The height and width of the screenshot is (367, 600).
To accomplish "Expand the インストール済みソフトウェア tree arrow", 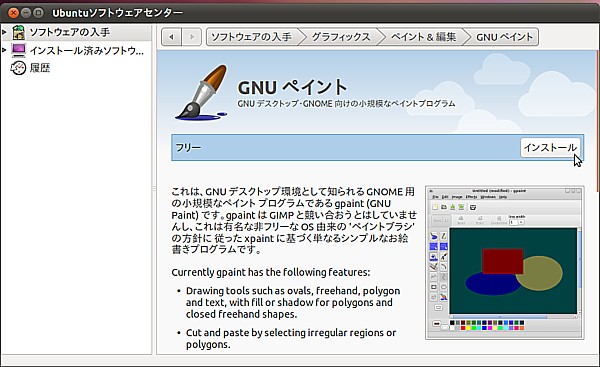I will pyautogui.click(x=4, y=50).
